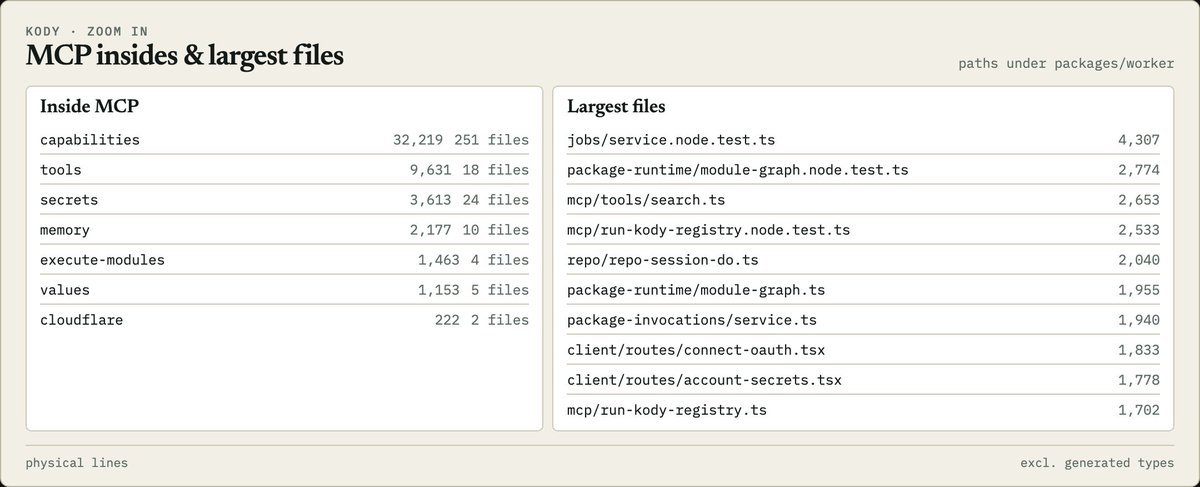Select the mcp/tools/search.ts file row
The image size is (1200, 487).
pyautogui.click(x=863, y=200)
